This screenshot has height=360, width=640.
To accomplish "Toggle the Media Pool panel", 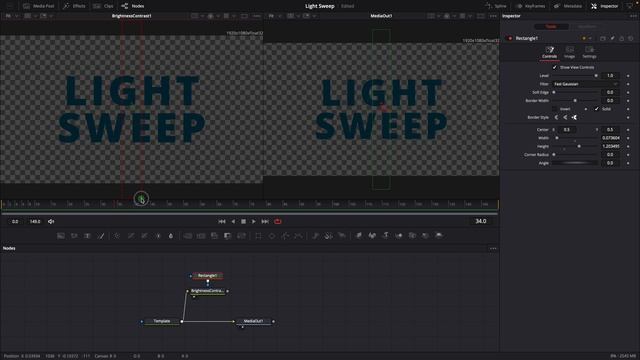I will coord(38,6).
